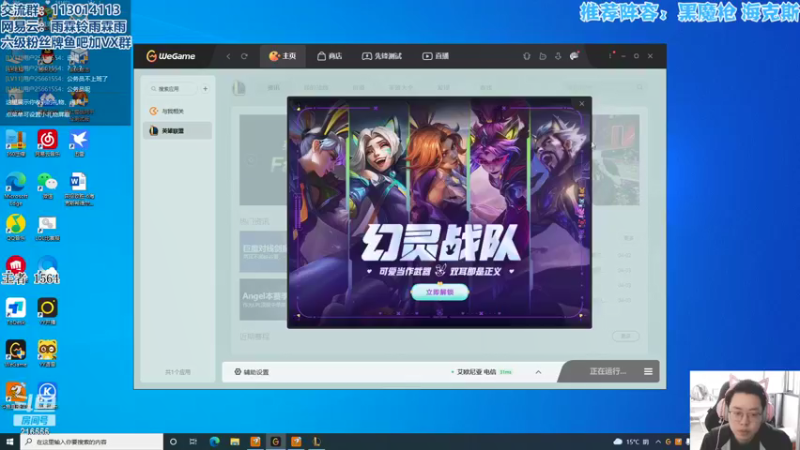Open the Windows Start menu

point(10,442)
